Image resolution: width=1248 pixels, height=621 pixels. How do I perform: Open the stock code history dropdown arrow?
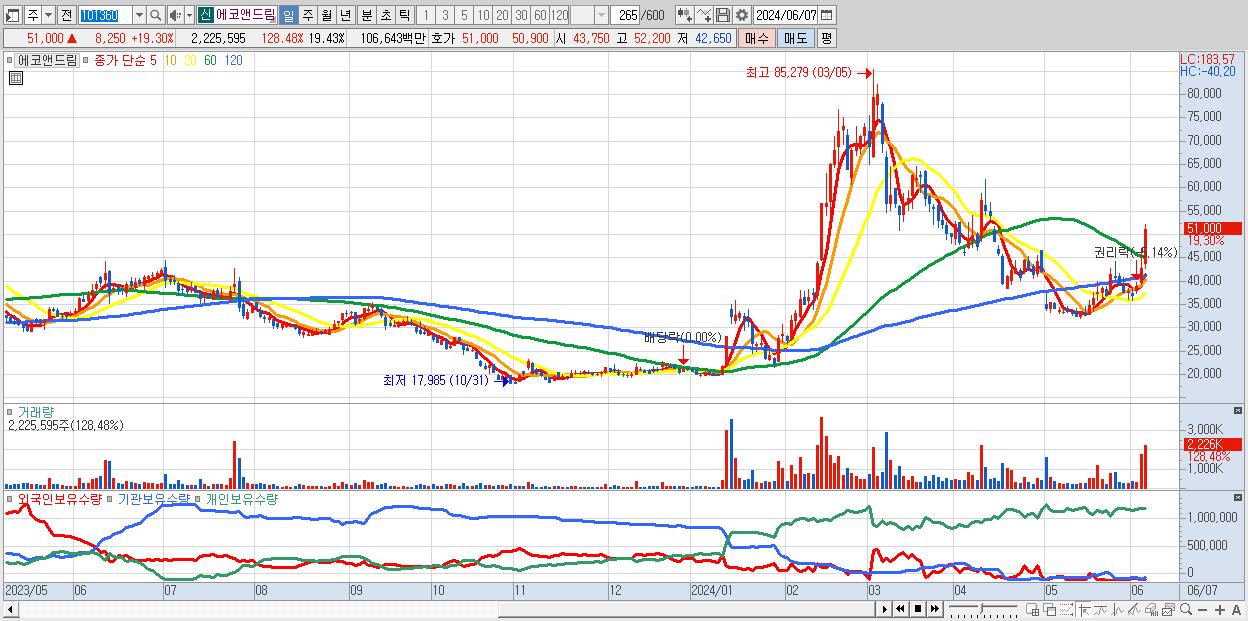(140, 15)
